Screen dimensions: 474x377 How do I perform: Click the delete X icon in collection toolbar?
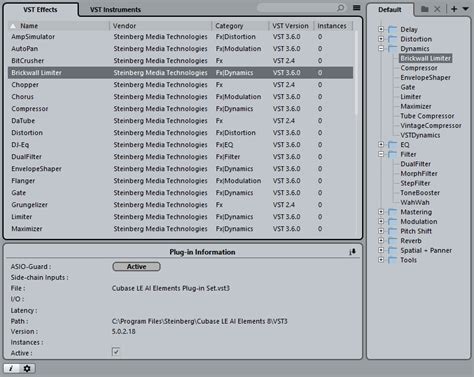click(437, 9)
